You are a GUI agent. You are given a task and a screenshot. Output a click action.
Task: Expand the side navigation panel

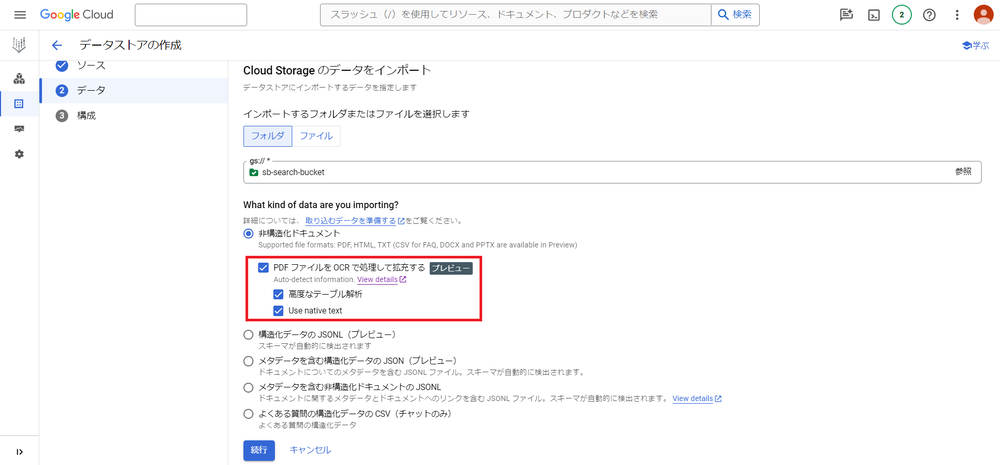tap(19, 452)
